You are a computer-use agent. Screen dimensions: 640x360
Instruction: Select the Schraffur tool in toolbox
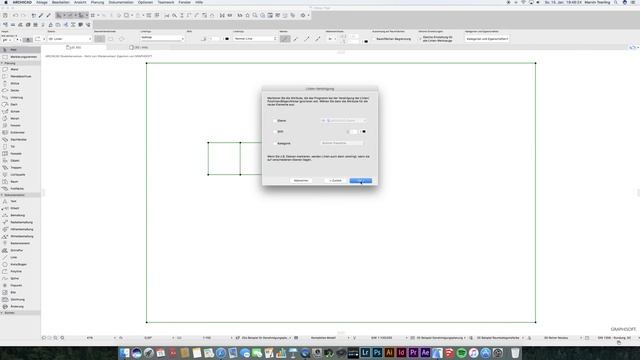(17, 250)
